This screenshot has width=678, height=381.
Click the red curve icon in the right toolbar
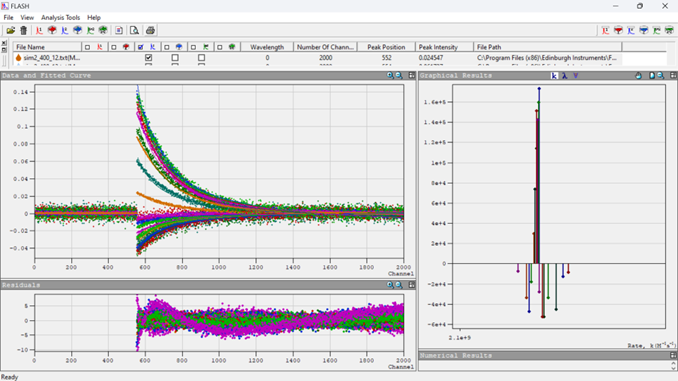pos(605,30)
